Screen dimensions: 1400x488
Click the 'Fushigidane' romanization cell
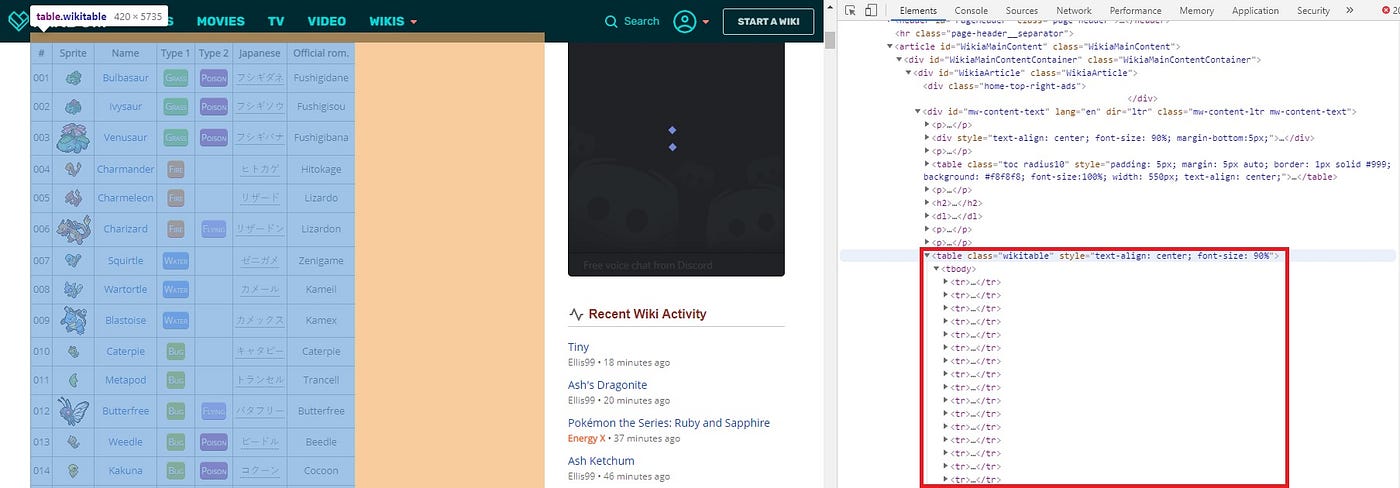(x=321, y=78)
